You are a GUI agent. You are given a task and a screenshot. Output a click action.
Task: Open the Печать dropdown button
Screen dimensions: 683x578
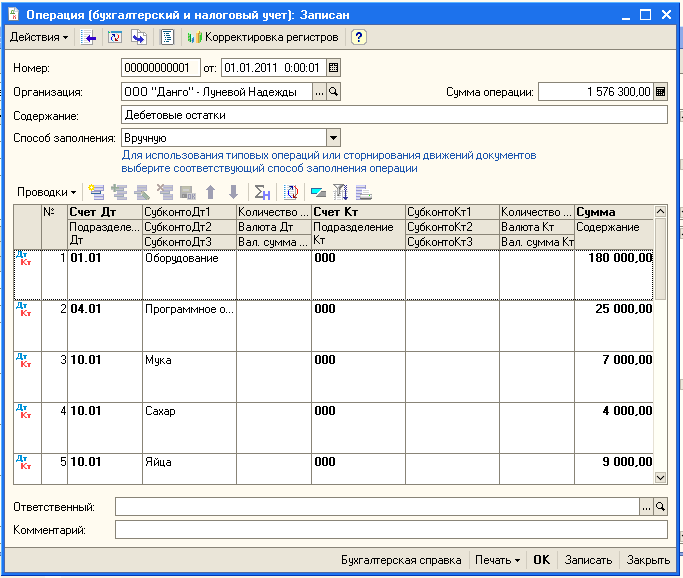coord(497,560)
